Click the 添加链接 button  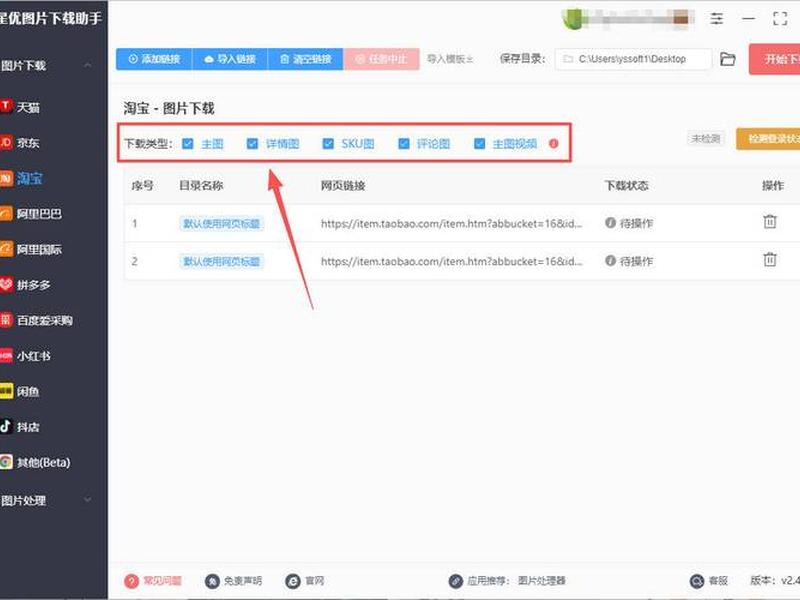tap(154, 59)
